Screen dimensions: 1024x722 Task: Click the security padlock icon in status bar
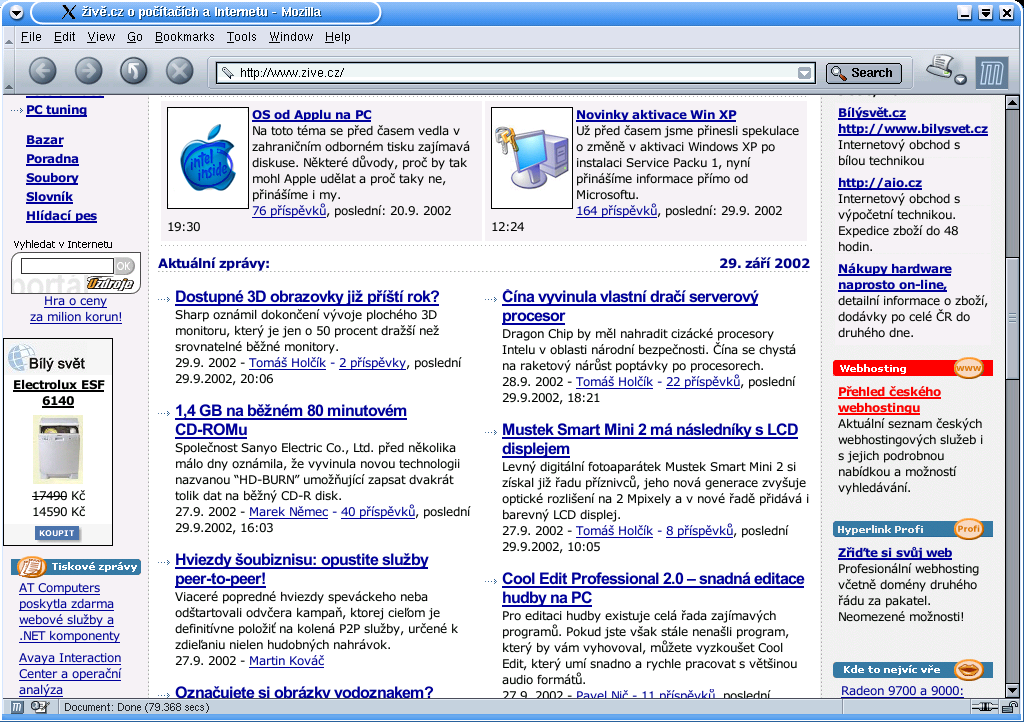pos(1010,707)
